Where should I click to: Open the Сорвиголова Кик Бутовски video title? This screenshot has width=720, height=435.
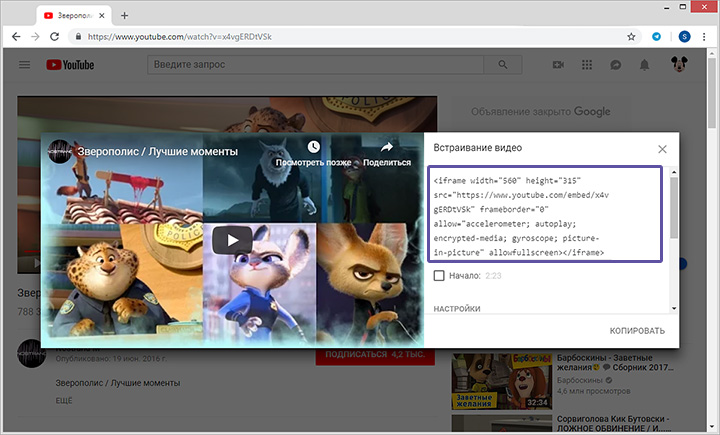point(613,424)
